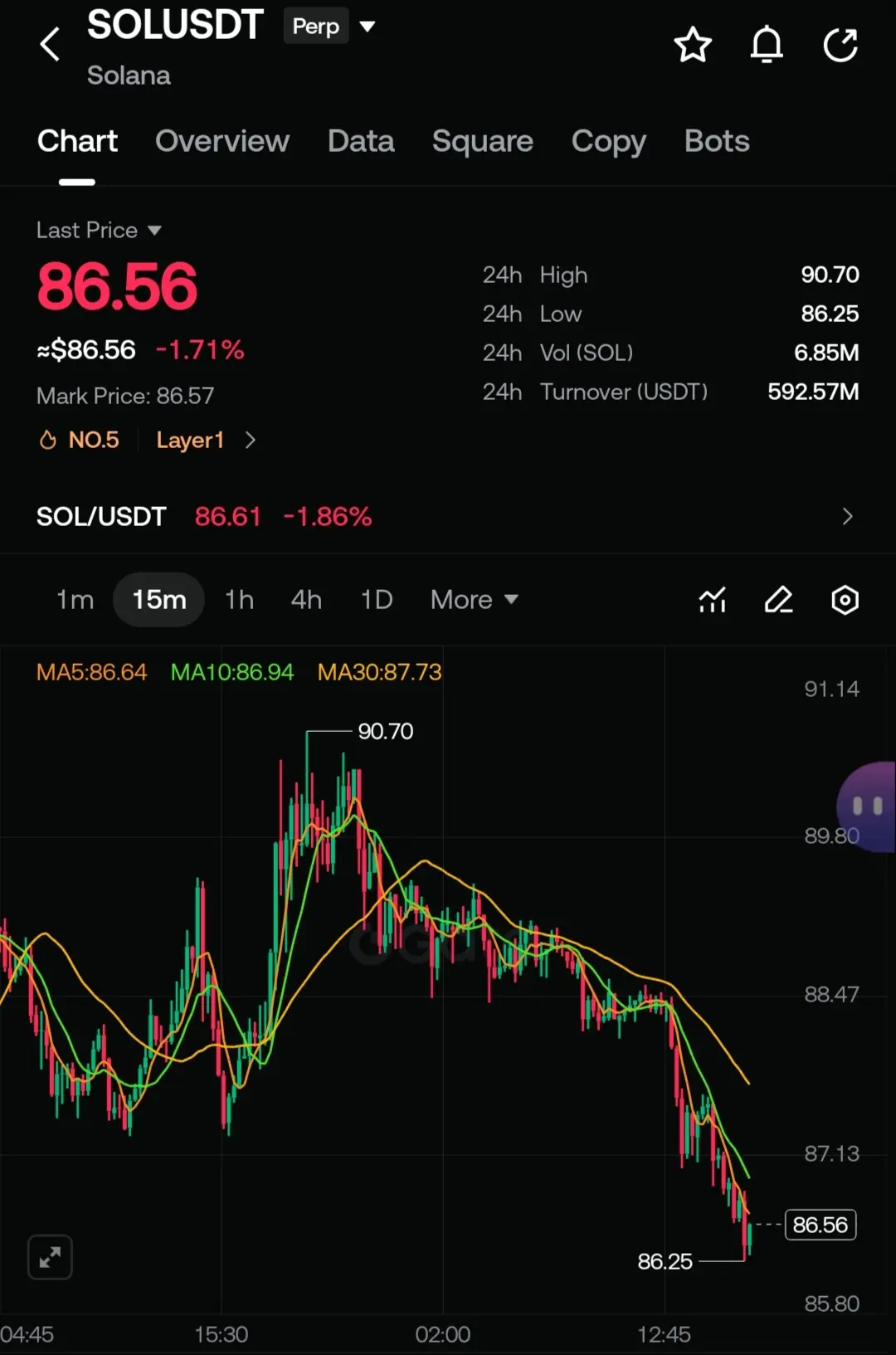Screen dimensions: 896x1355
Task: Tap the 24h Vol value 6.85M
Action: [x=826, y=353]
